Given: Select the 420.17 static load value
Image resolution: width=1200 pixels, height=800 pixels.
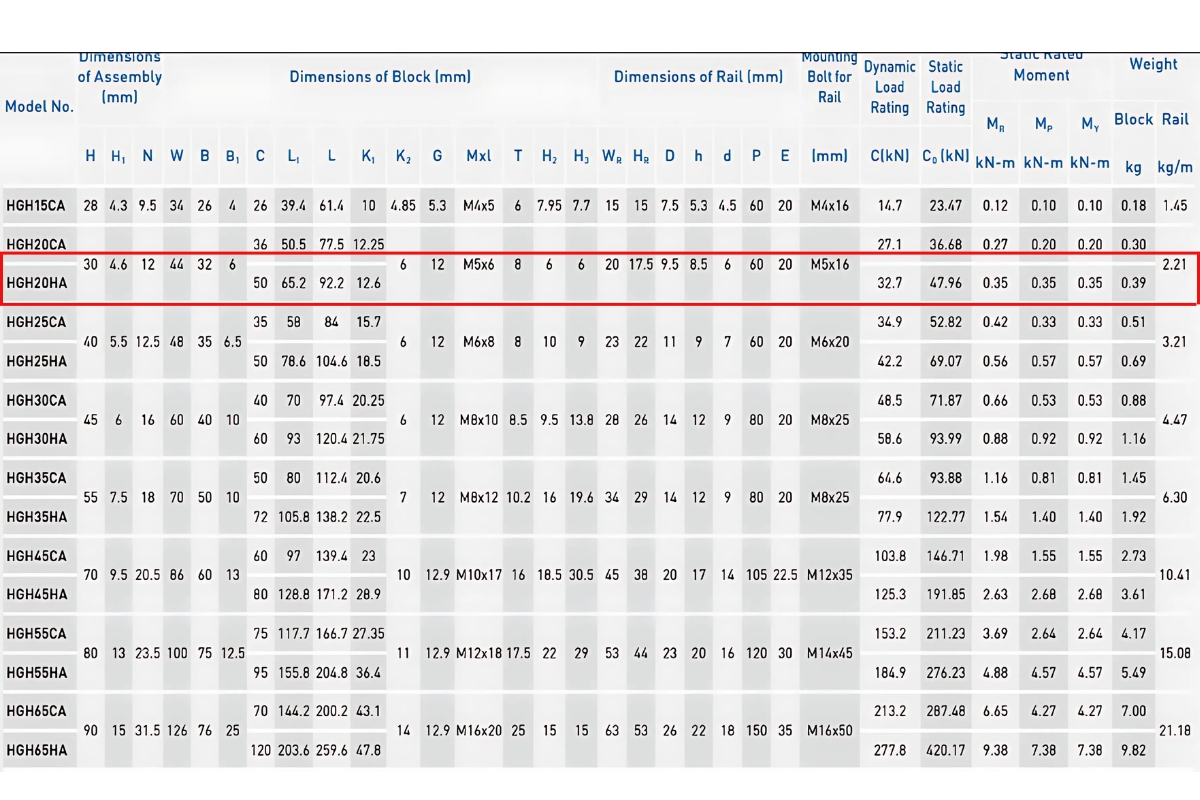Looking at the screenshot, I should (x=945, y=749).
